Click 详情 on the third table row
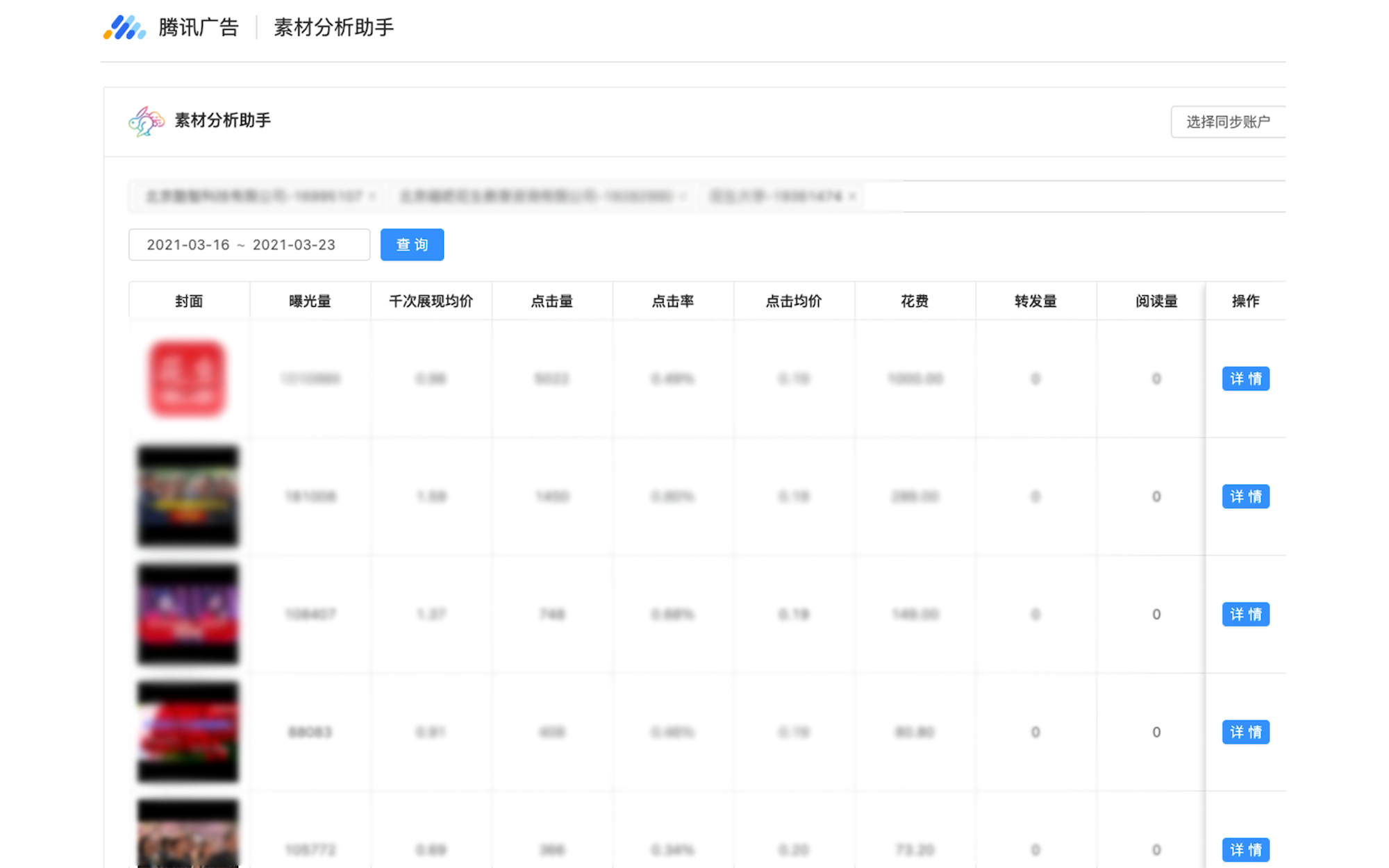The image size is (1389, 868). (x=1245, y=615)
